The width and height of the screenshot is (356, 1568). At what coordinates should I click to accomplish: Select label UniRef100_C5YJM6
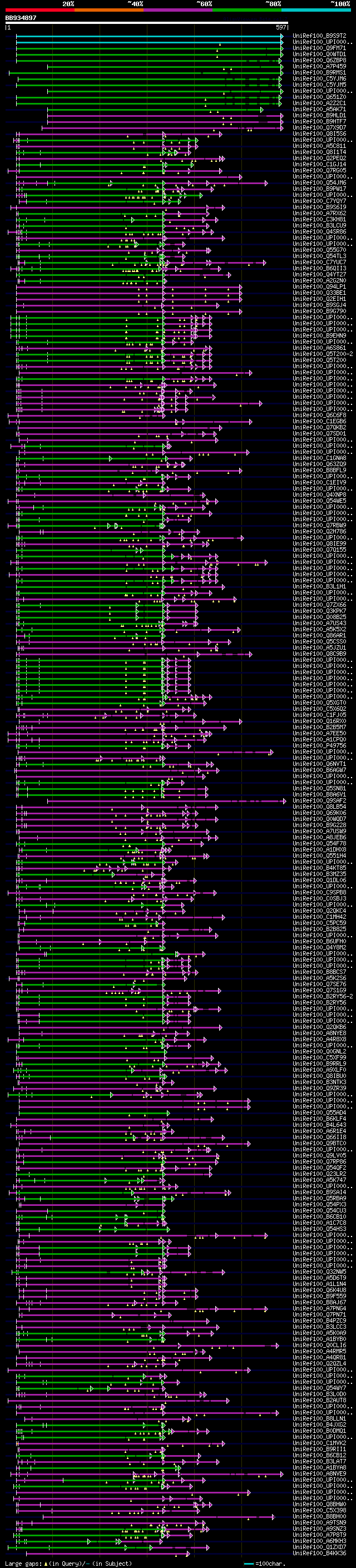pos(319,78)
